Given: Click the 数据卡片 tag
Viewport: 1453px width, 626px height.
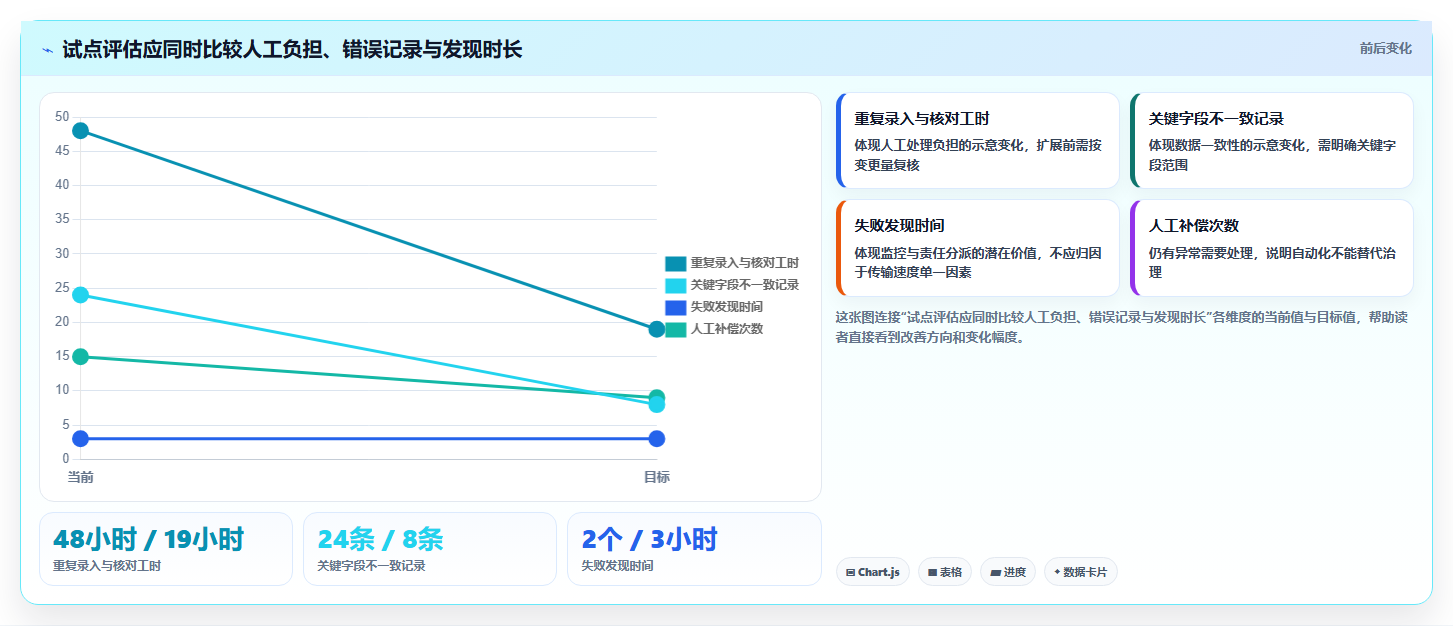Looking at the screenshot, I should tap(1080, 572).
